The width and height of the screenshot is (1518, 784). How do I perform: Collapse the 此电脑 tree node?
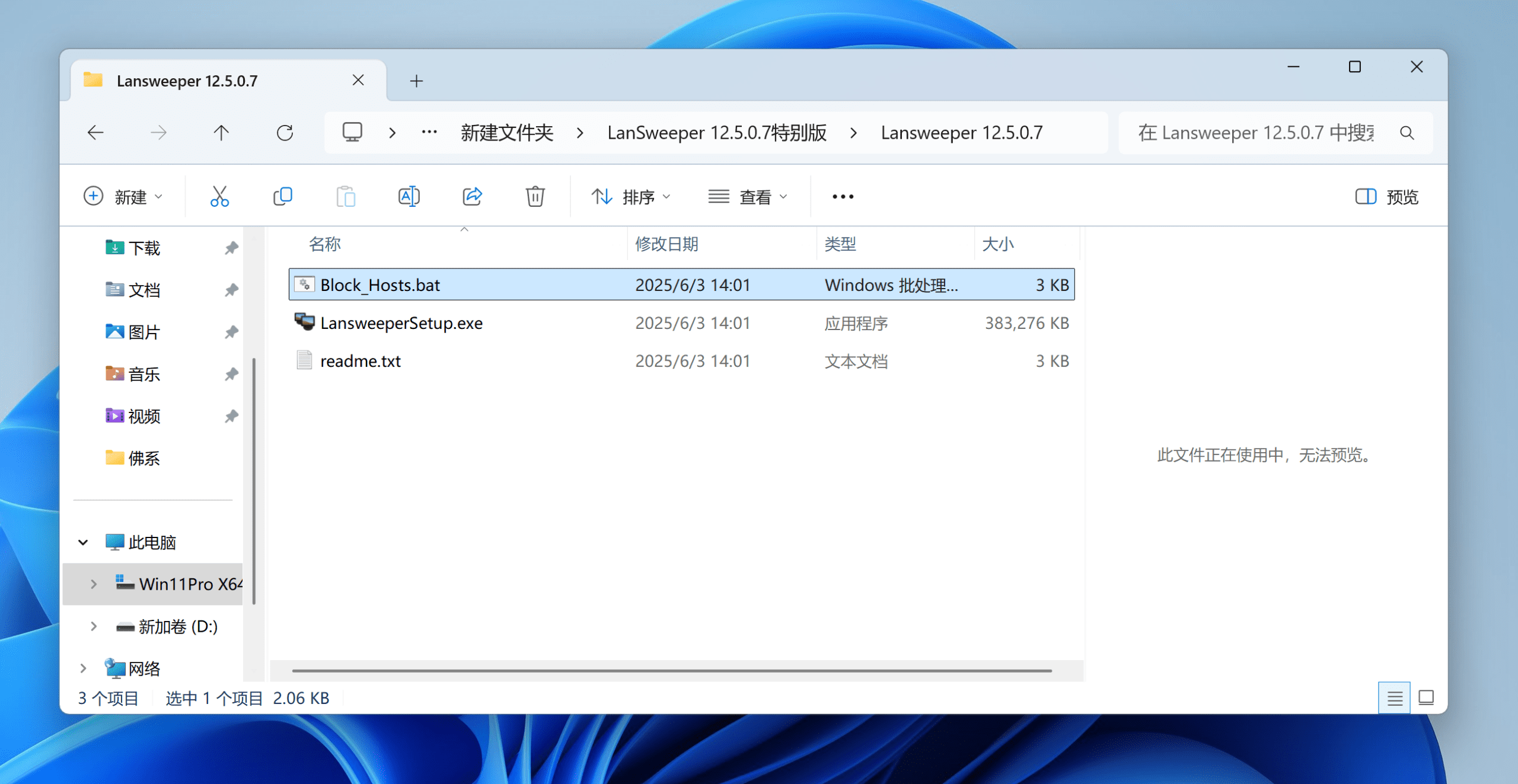[83, 542]
